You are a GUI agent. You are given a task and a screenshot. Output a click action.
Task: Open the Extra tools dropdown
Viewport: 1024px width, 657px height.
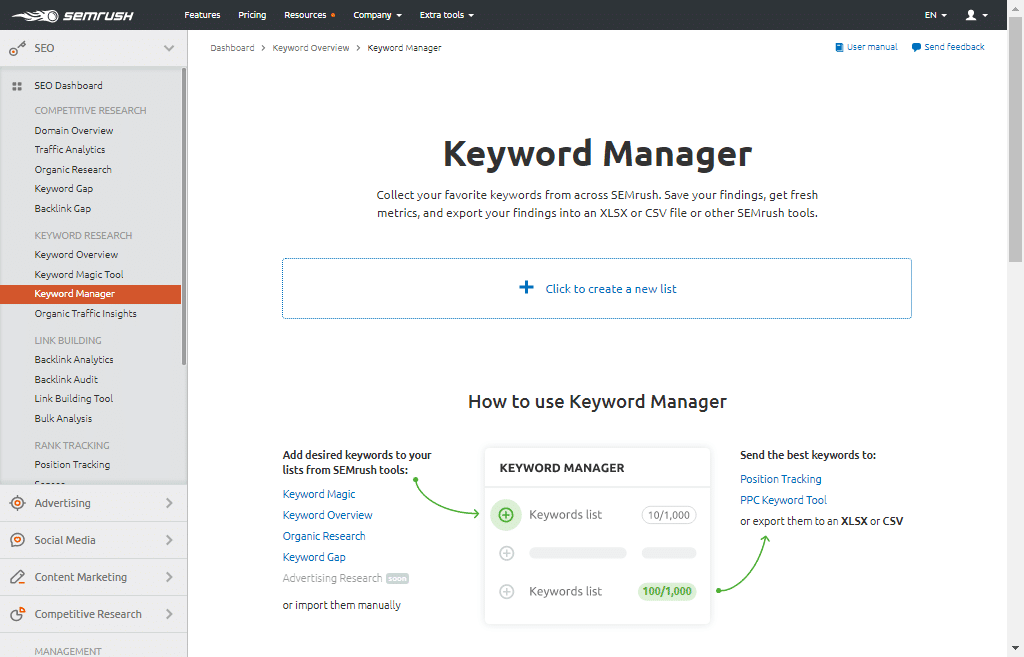coord(446,14)
